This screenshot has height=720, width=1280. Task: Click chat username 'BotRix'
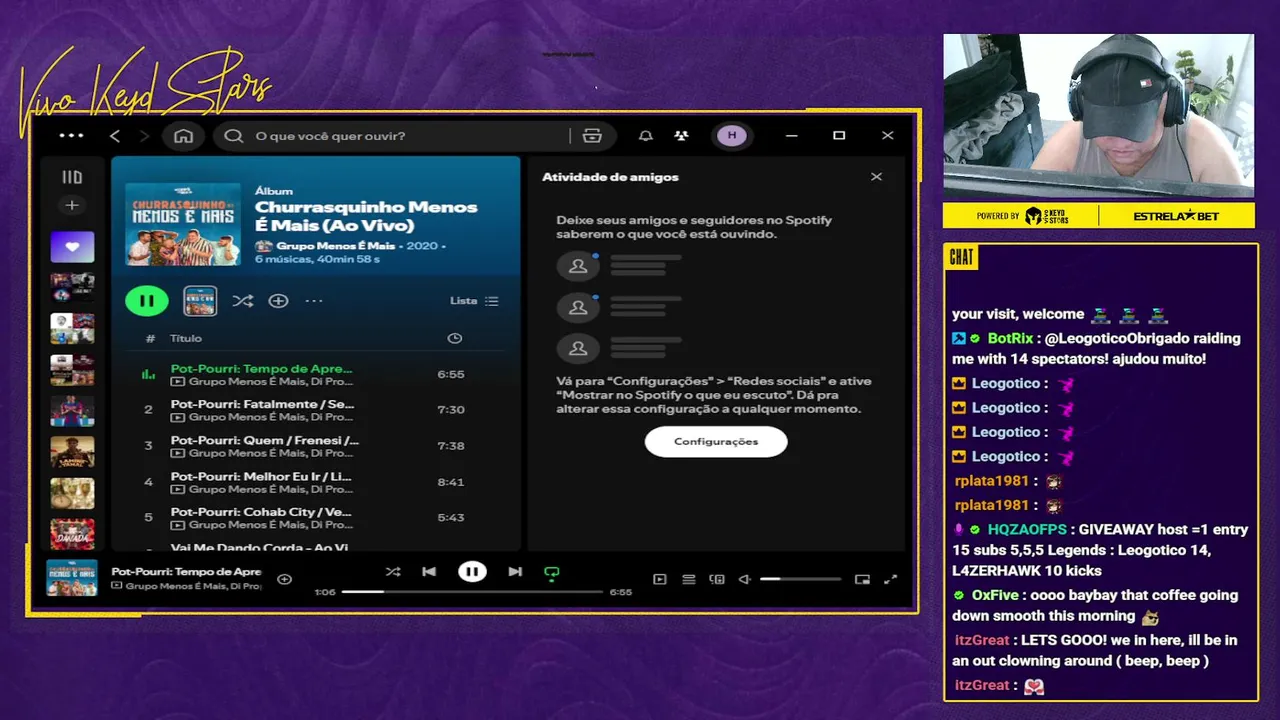click(x=1010, y=338)
